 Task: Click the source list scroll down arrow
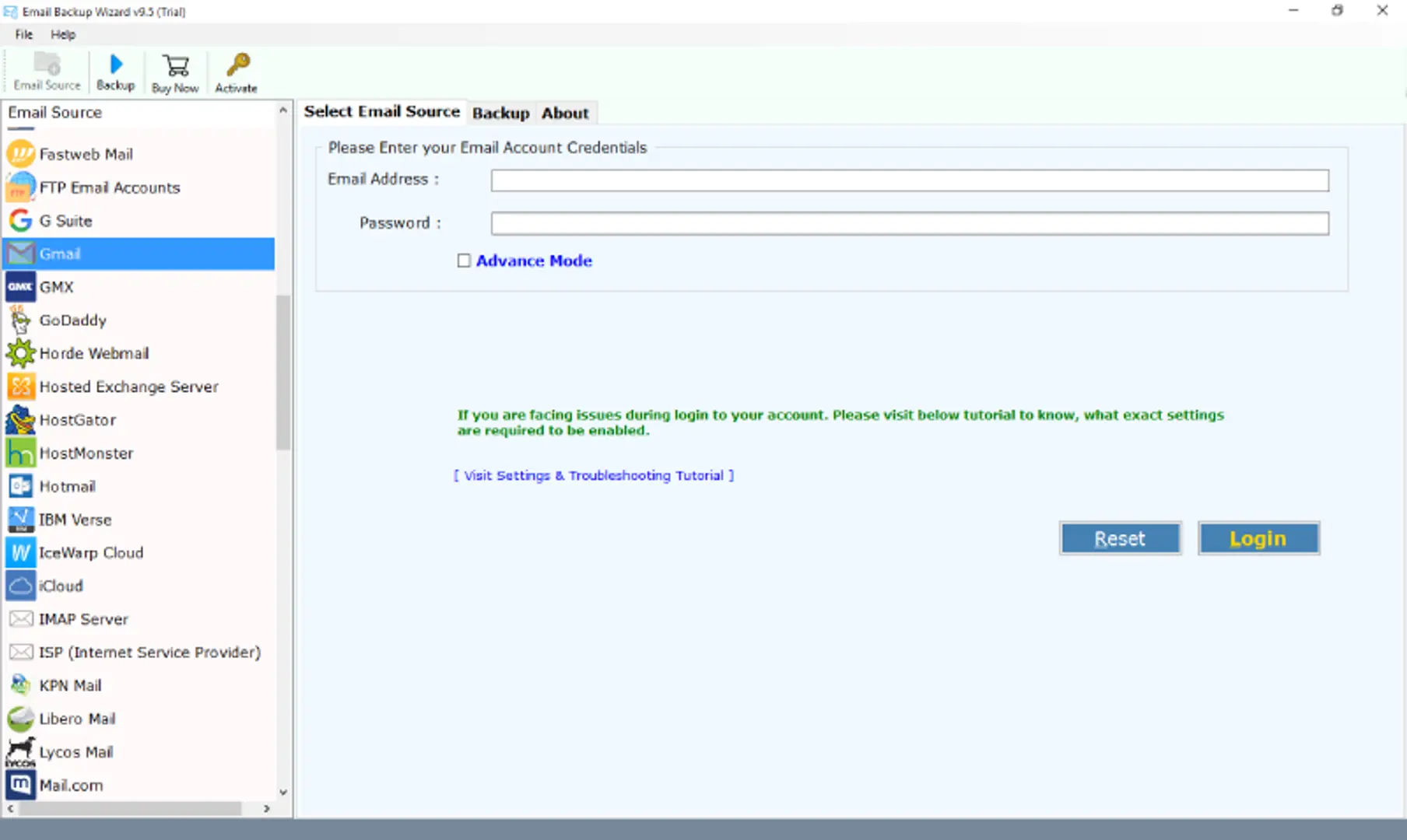283,793
